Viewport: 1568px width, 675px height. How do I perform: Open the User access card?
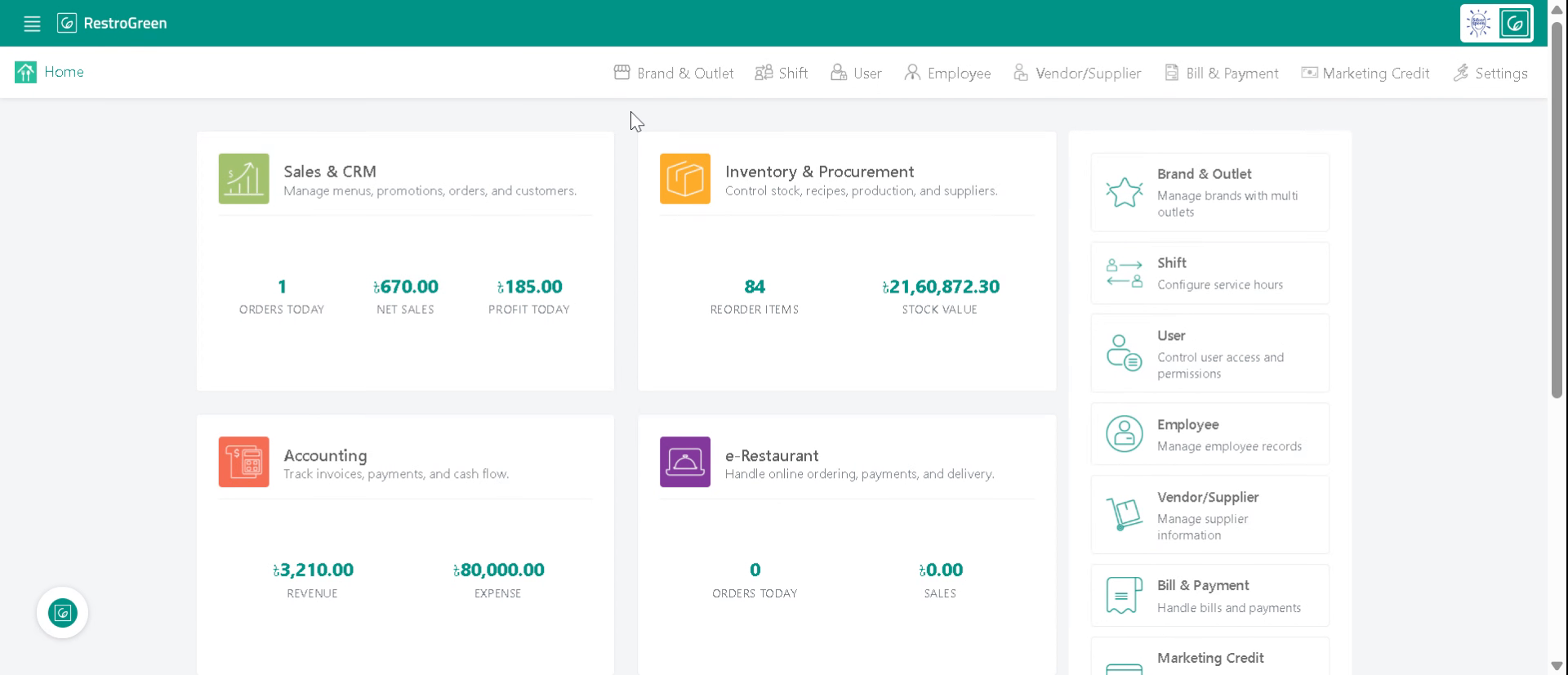[1209, 353]
